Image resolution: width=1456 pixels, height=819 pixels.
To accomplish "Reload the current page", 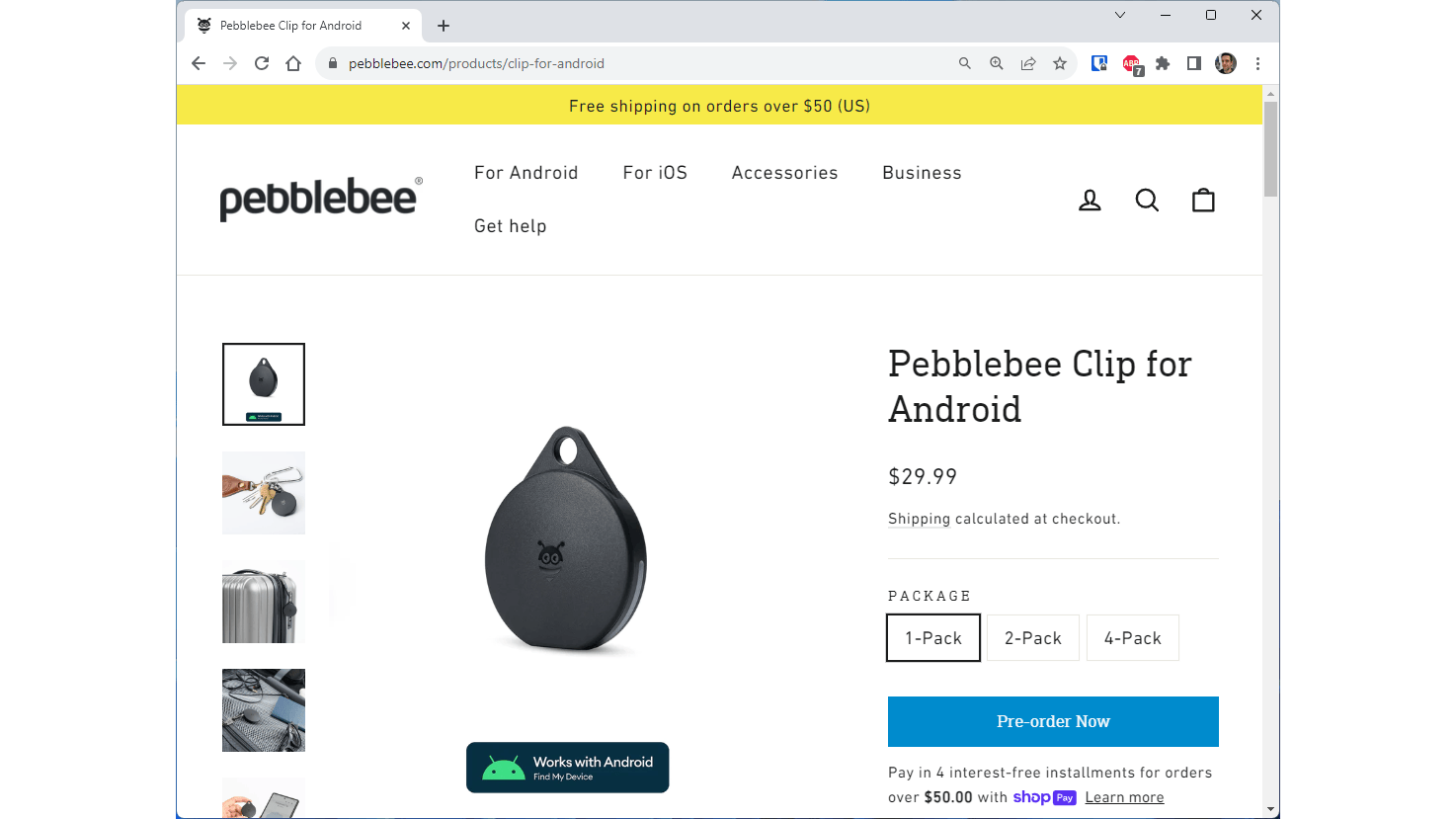I will (x=262, y=63).
